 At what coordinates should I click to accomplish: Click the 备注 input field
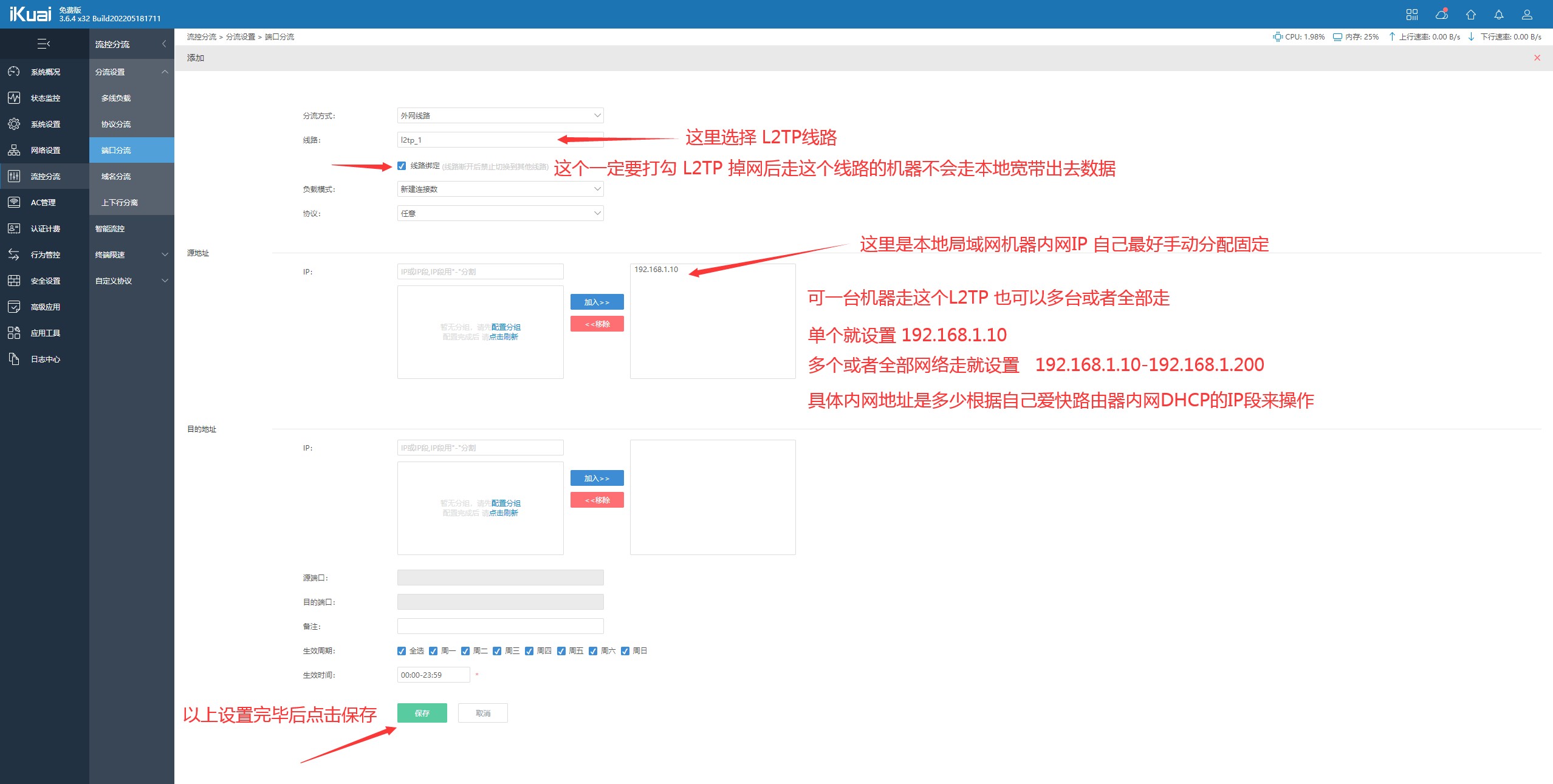500,626
